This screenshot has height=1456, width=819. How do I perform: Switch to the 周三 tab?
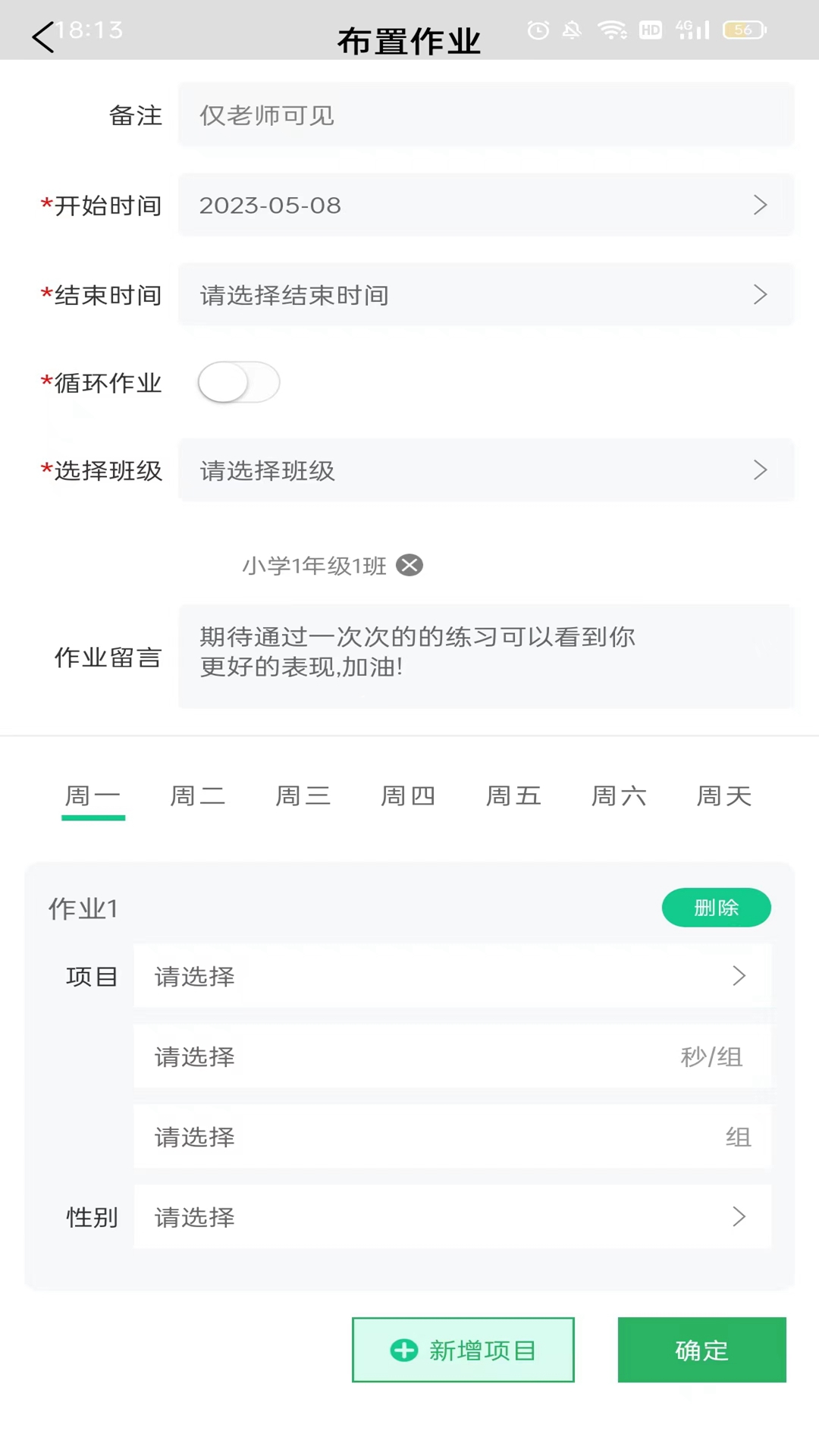[303, 795]
